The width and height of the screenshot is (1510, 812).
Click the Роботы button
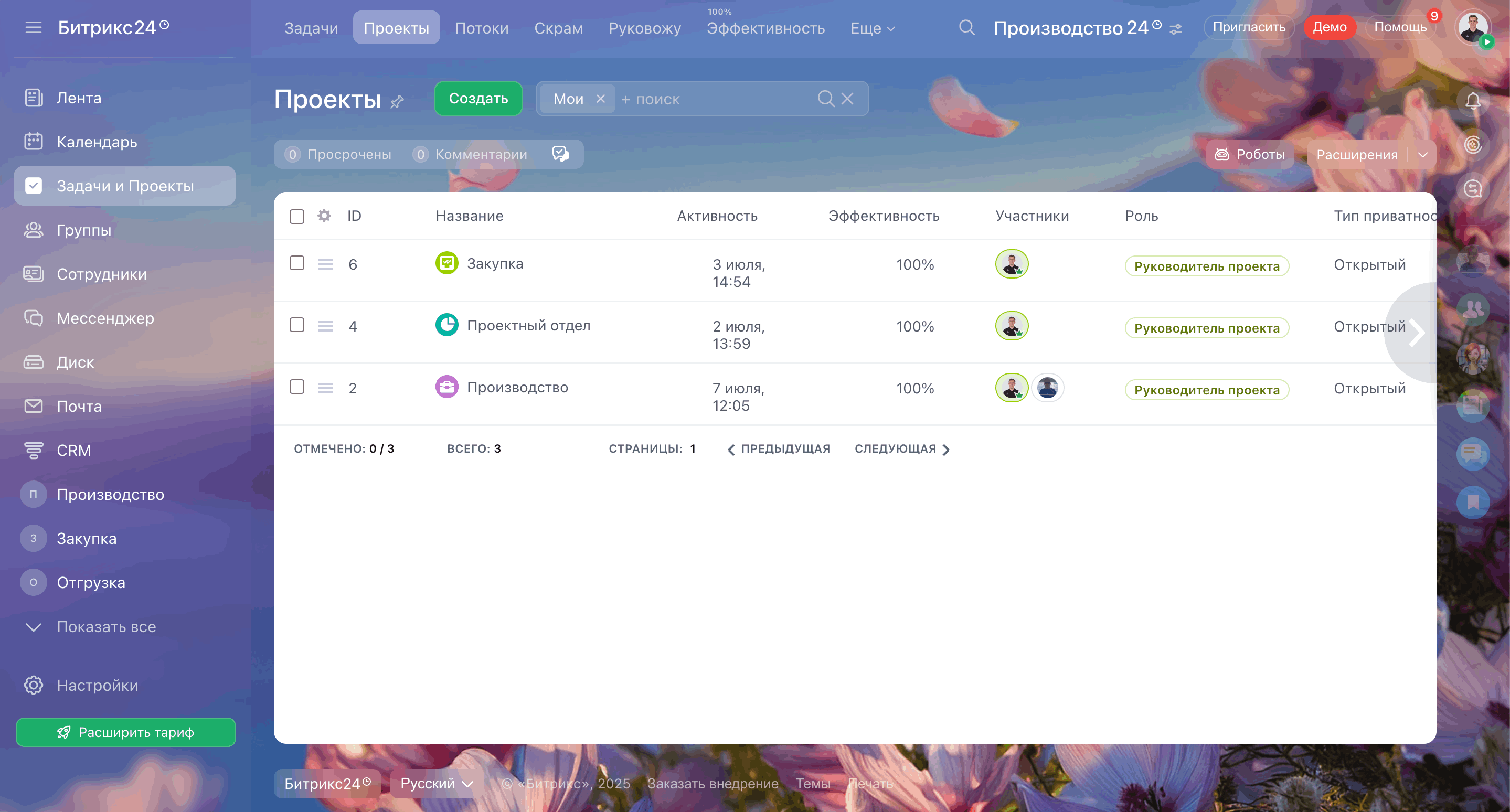pyautogui.click(x=1250, y=155)
